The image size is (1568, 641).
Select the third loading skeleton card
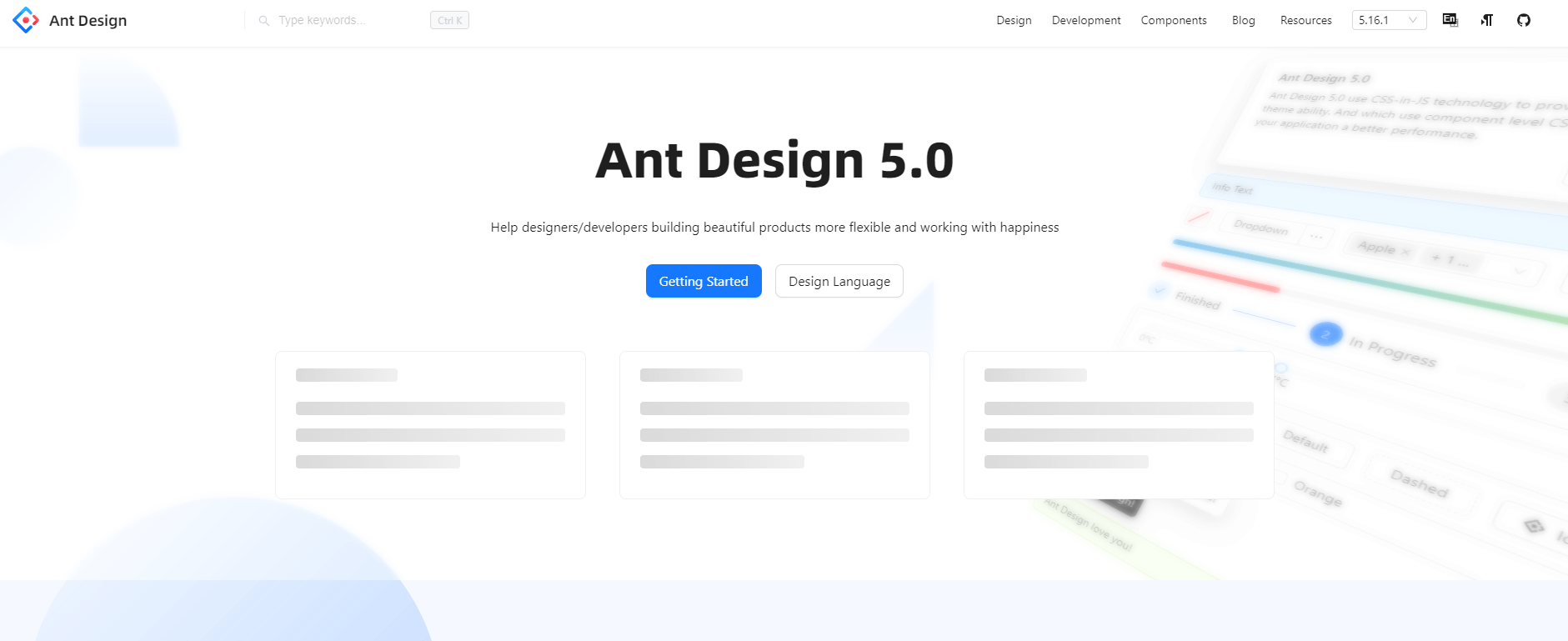1119,425
